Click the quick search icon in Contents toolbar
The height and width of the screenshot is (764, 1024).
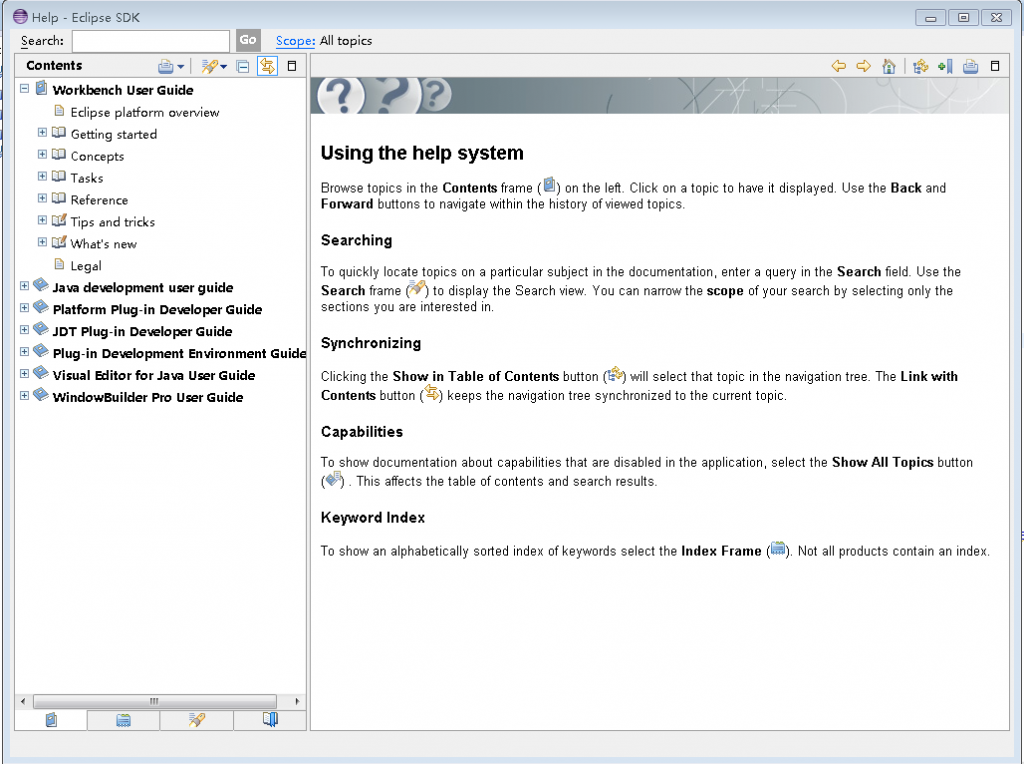pyautogui.click(x=209, y=66)
